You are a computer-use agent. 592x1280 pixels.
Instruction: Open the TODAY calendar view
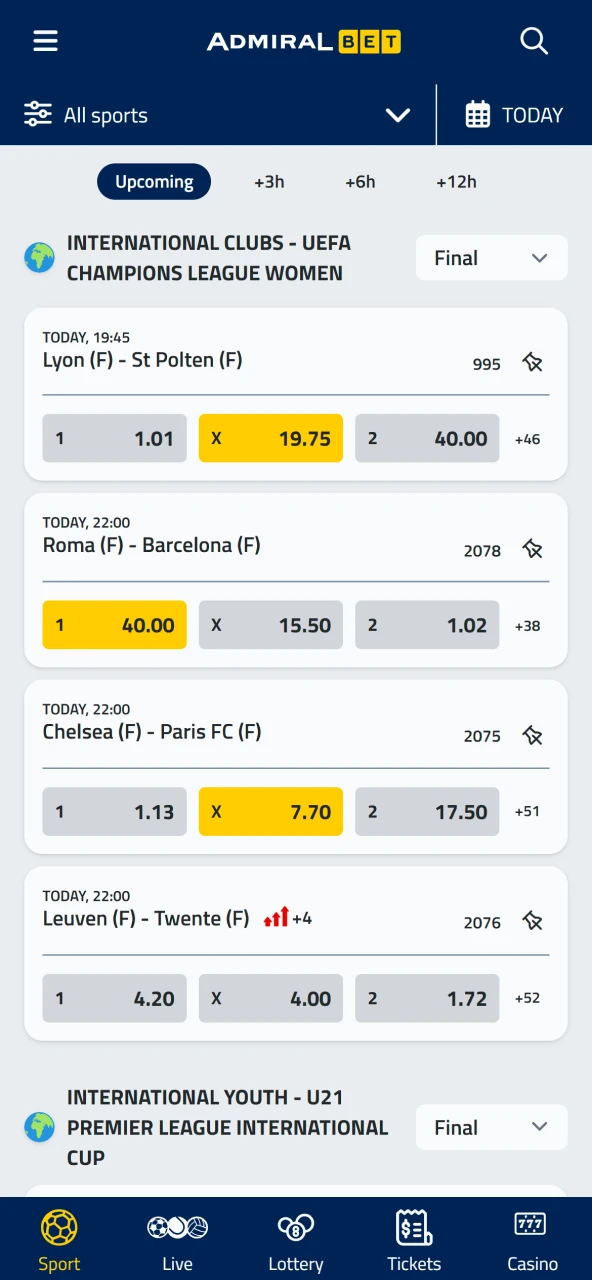(514, 114)
